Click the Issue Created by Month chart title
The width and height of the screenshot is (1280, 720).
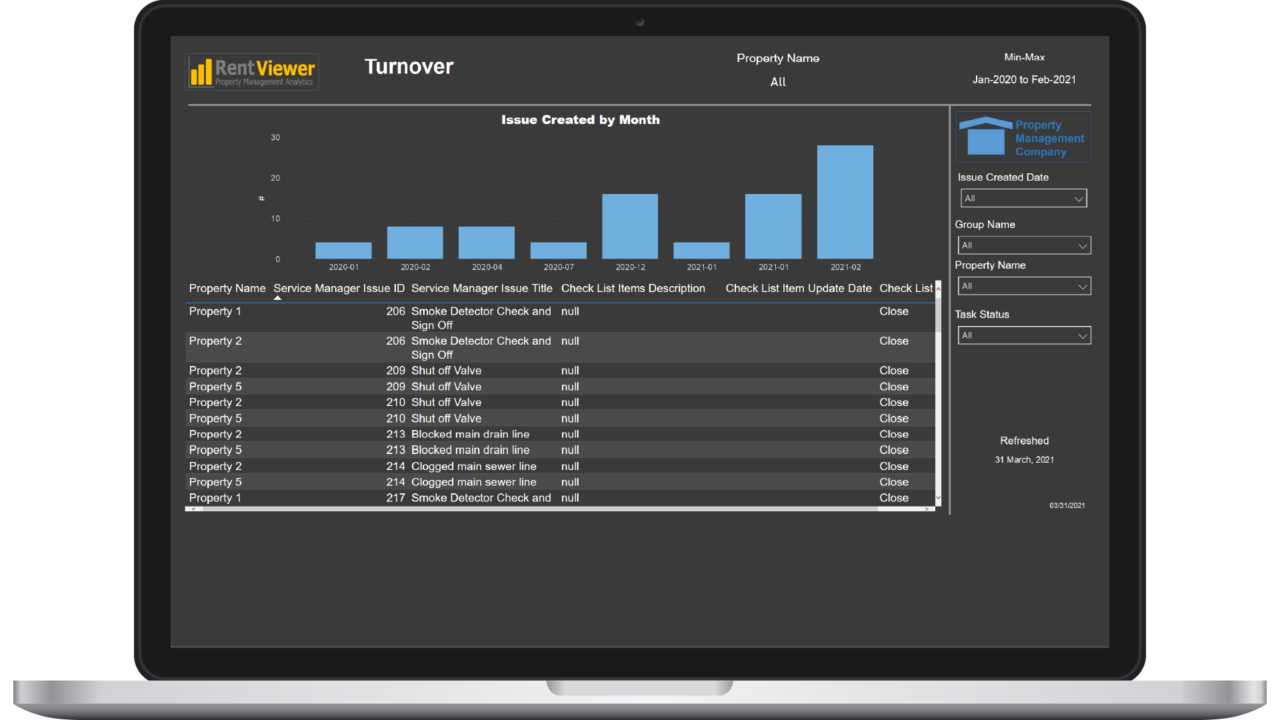pyautogui.click(x=581, y=119)
